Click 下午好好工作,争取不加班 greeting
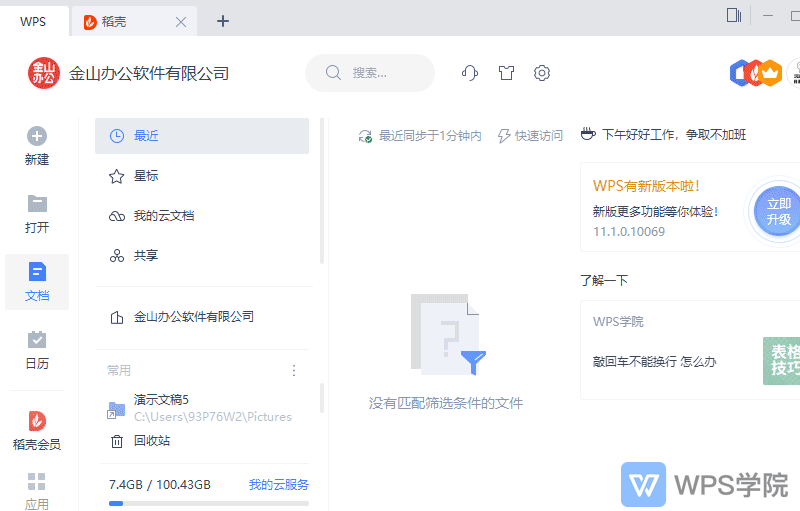Viewport: 800px width, 511px height. click(x=674, y=135)
